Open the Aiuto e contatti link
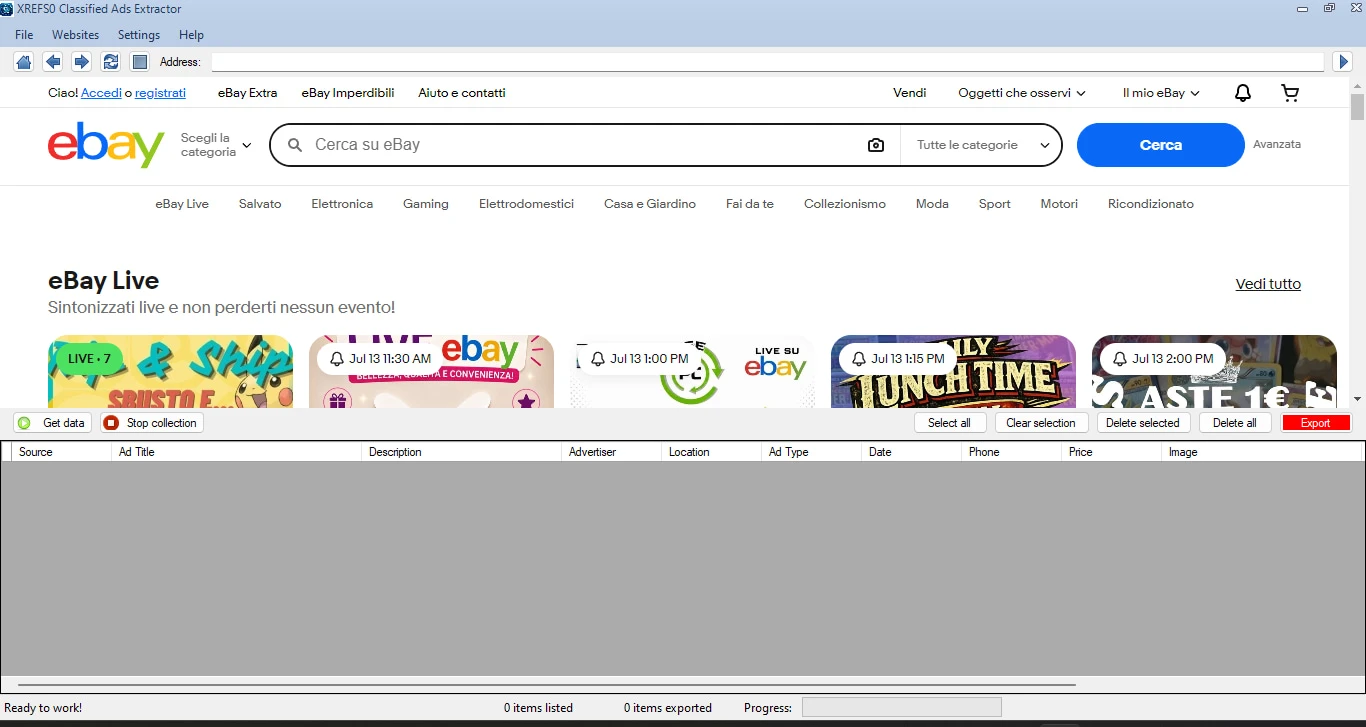This screenshot has height=727, width=1366. point(462,93)
